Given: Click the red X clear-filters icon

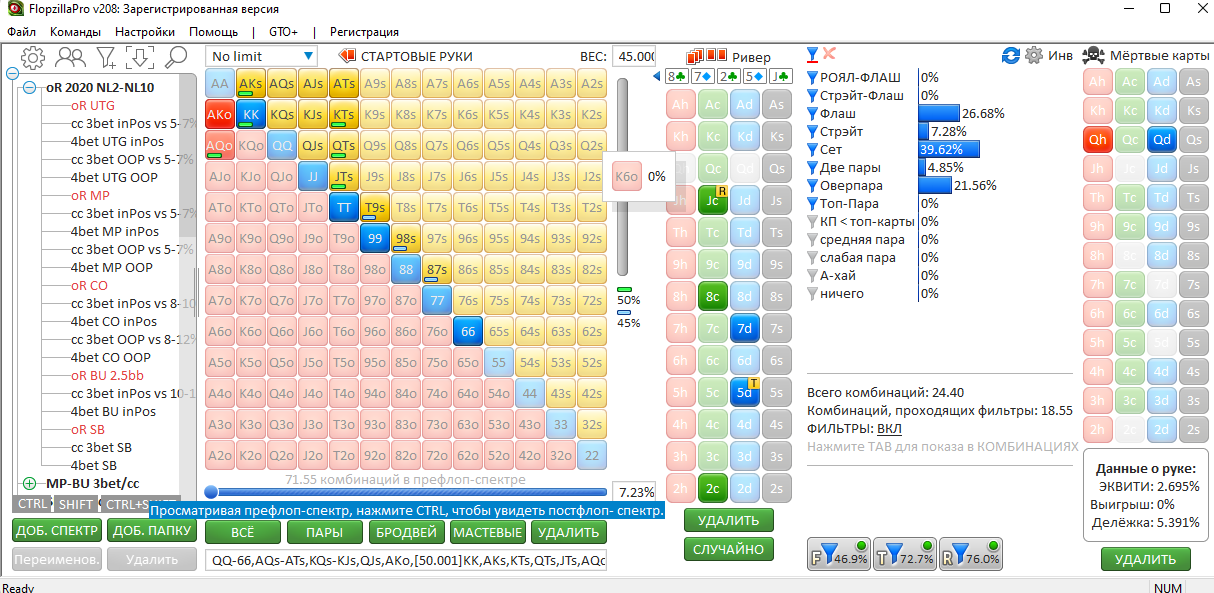Looking at the screenshot, I should [x=829, y=54].
